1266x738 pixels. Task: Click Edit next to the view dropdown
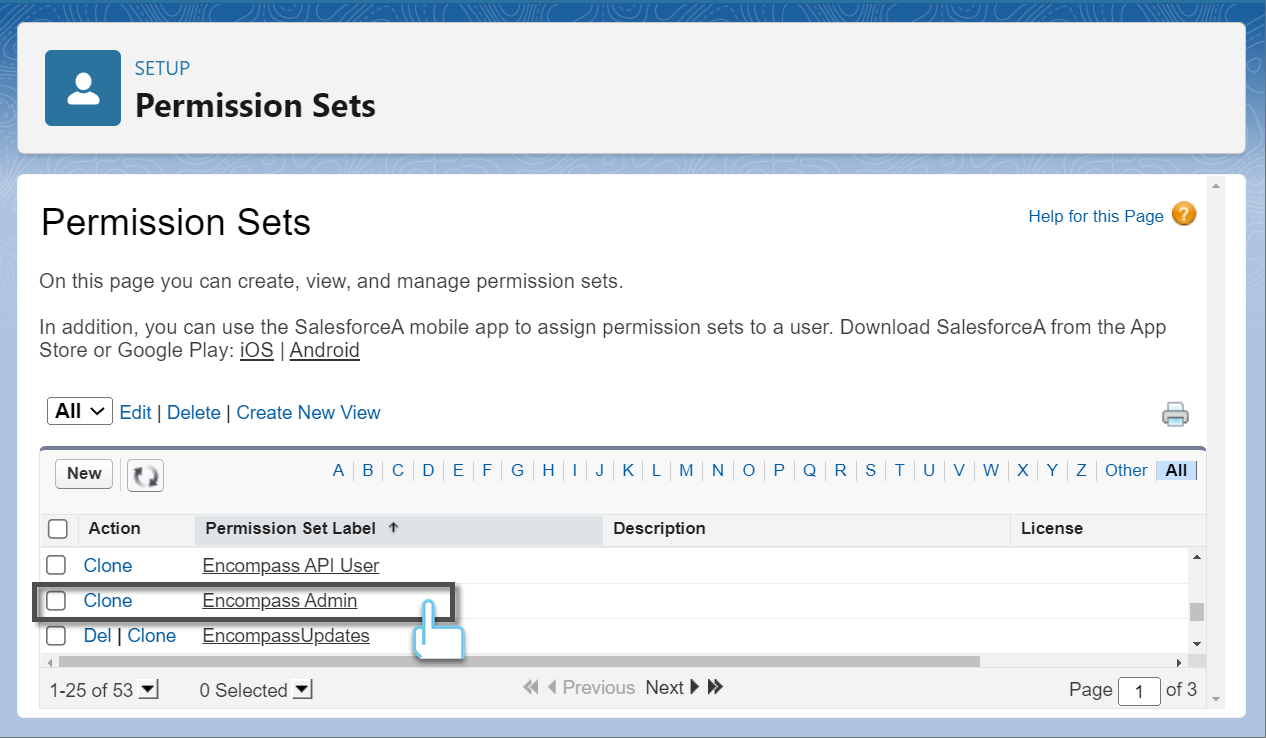point(135,413)
